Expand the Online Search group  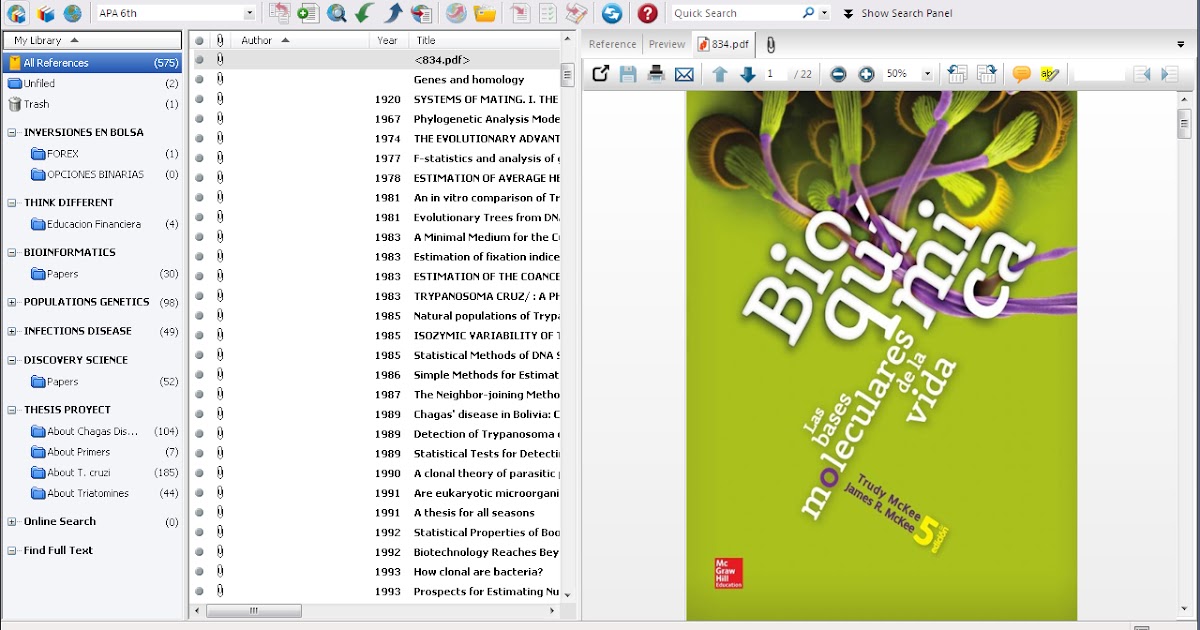click(x=12, y=522)
